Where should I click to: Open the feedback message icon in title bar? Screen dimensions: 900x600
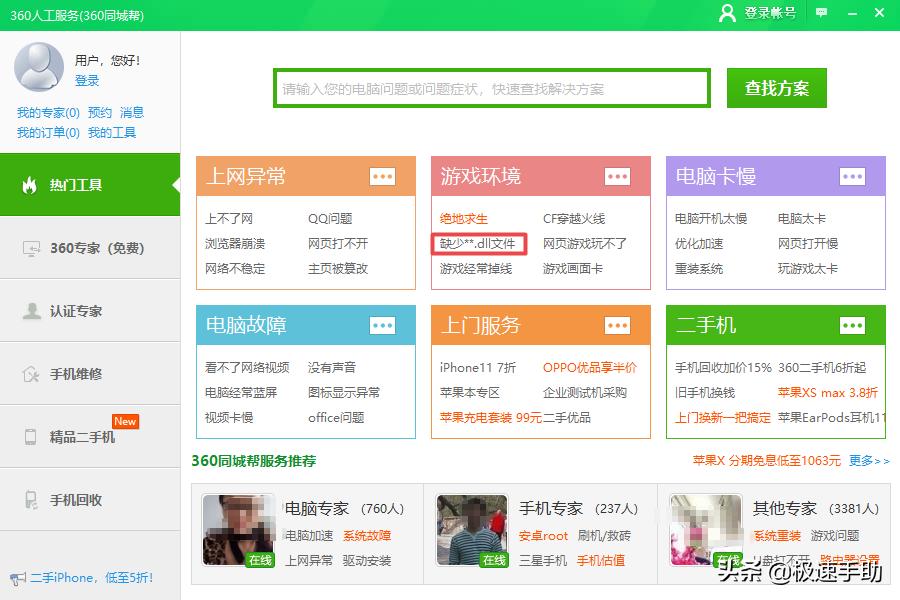pos(821,13)
